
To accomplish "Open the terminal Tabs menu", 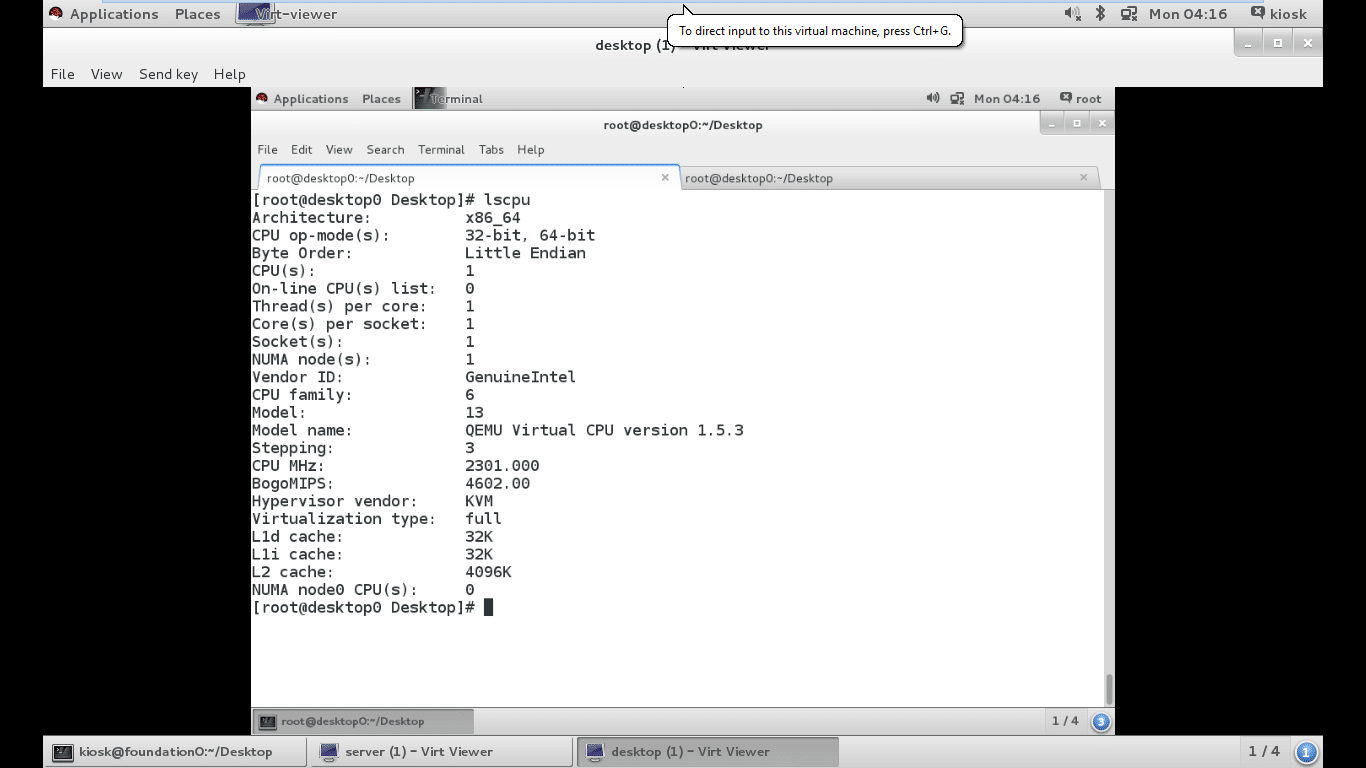I will pyautogui.click(x=491, y=149).
